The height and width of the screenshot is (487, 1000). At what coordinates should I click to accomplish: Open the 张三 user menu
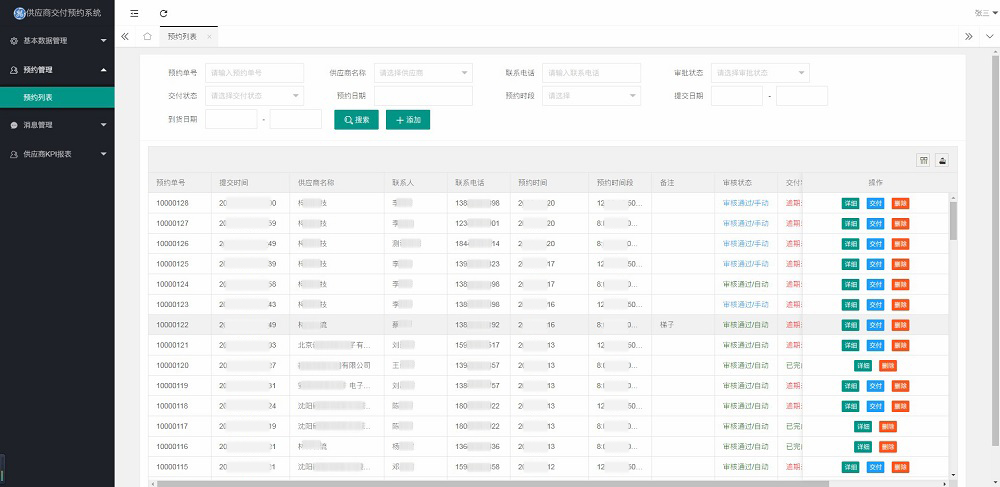[983, 13]
